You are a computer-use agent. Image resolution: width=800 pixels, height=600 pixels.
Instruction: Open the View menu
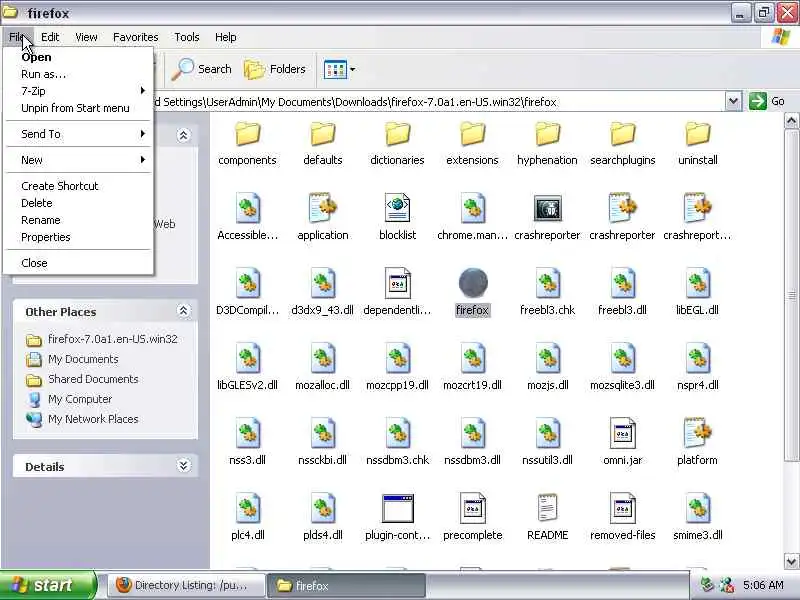[86, 37]
